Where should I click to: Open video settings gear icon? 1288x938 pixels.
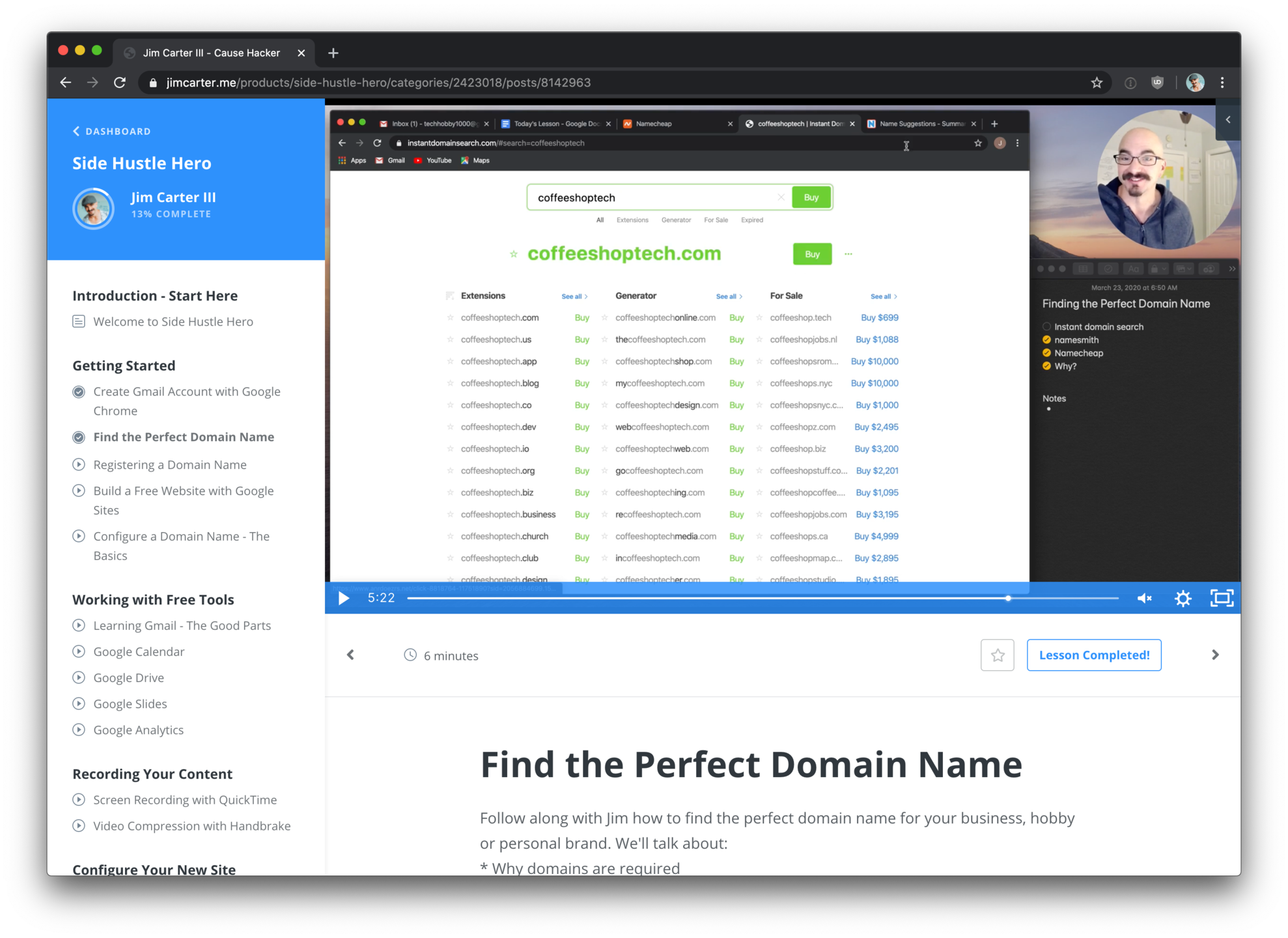pos(1183,598)
